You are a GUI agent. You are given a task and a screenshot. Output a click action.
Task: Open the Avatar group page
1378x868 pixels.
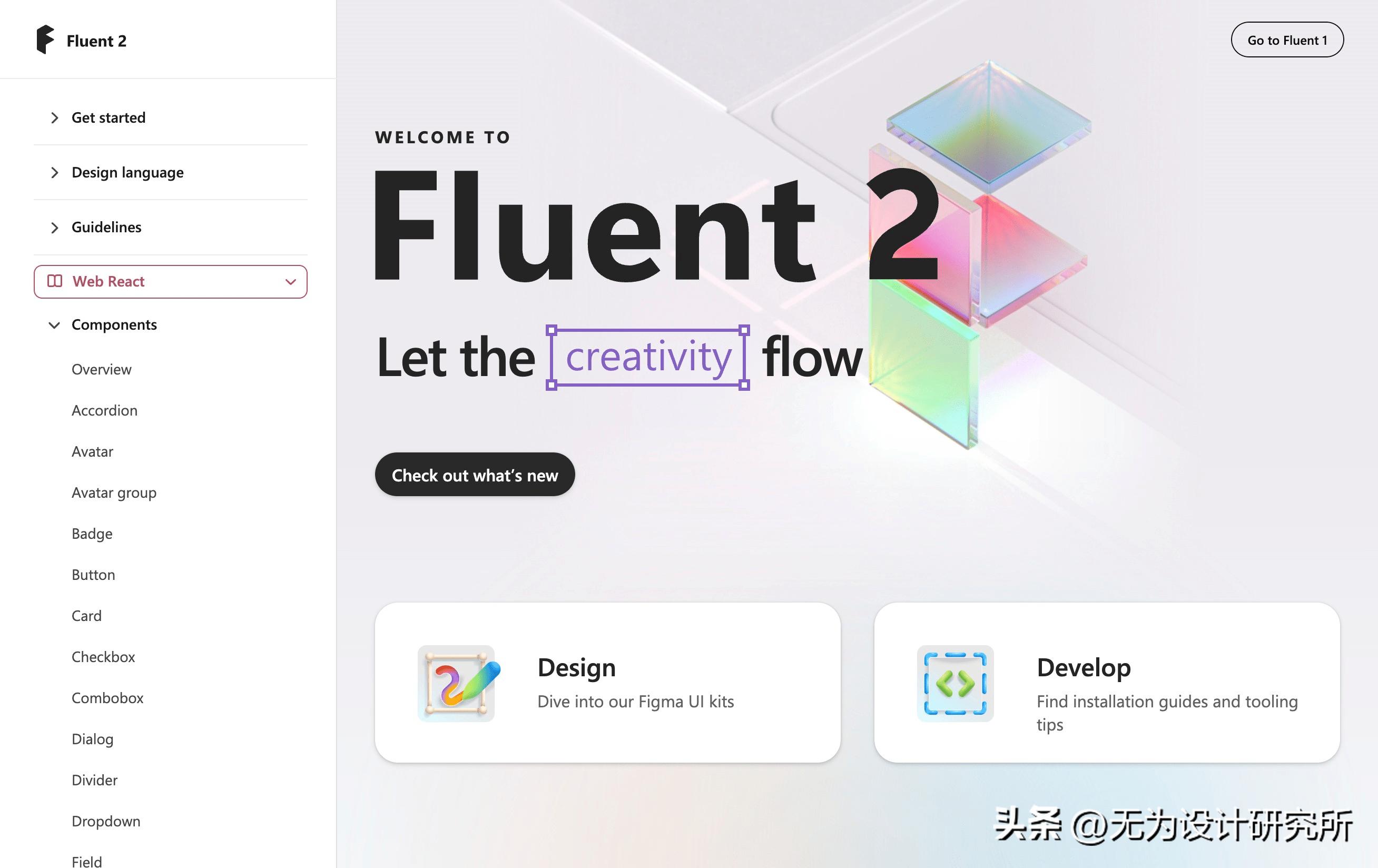point(114,492)
